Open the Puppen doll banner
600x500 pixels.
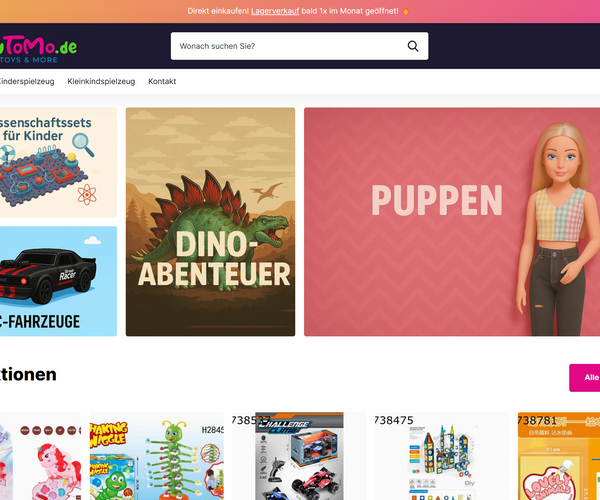[452, 222]
